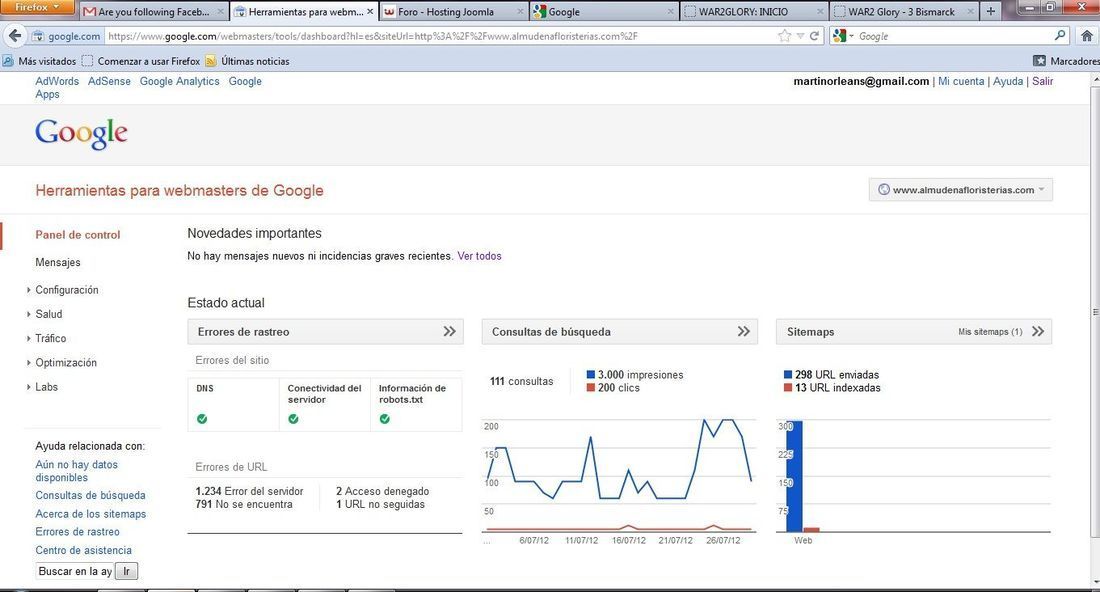This screenshot has width=1100, height=592.
Task: Switch to the Are you following Facebook Gmail tab
Action: 153,11
